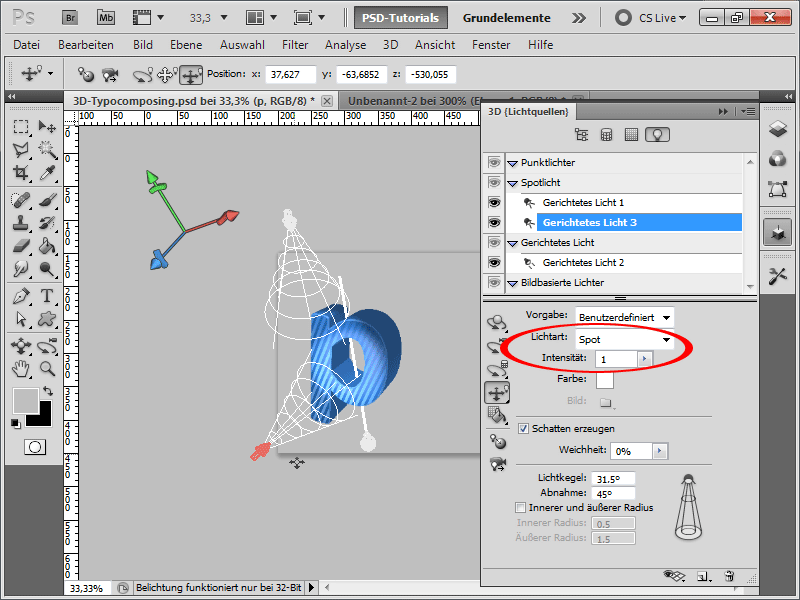Select the Hand tool
The width and height of the screenshot is (800, 600).
[20, 368]
